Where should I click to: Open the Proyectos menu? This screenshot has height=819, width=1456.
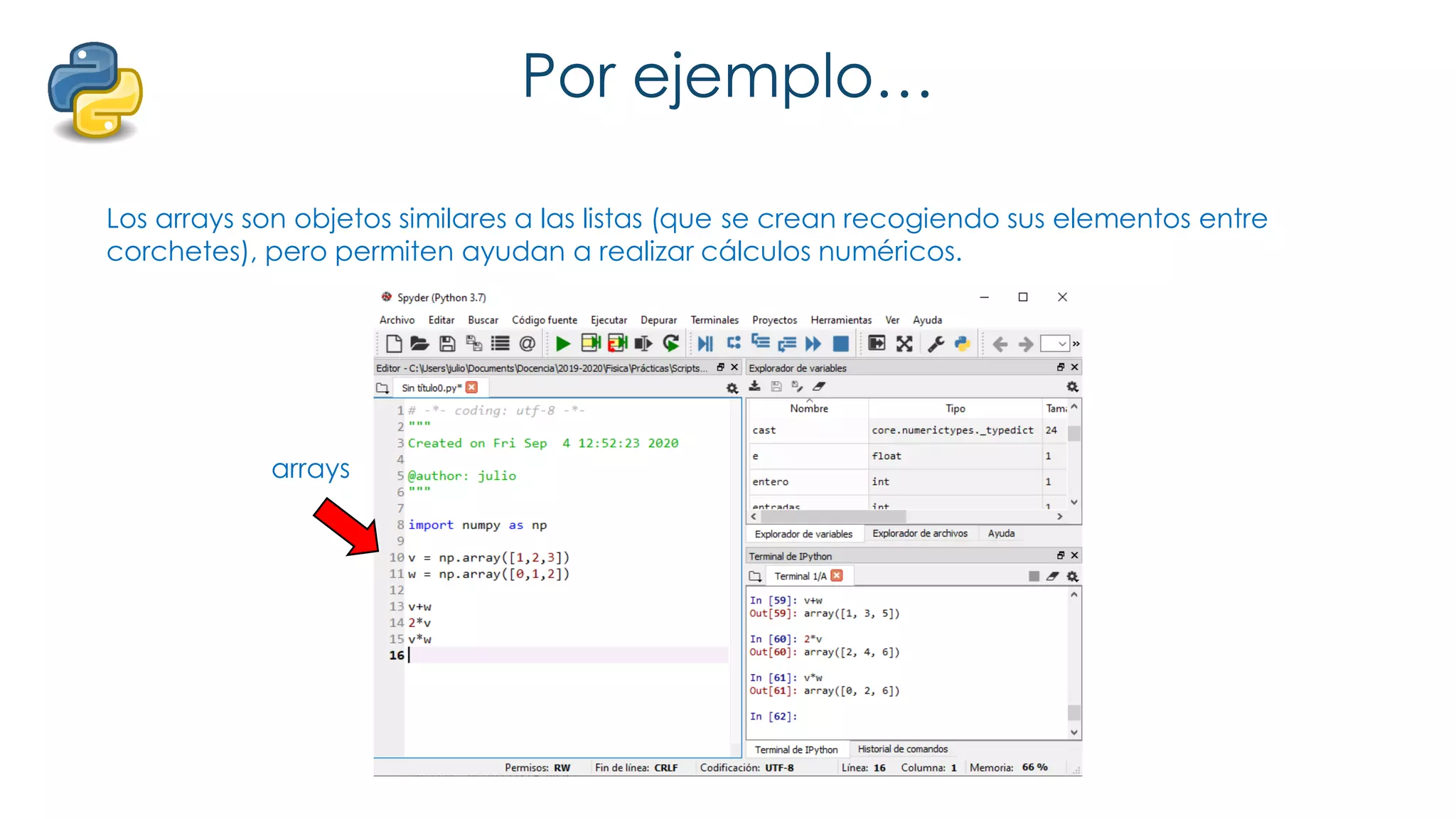pyautogui.click(x=775, y=320)
